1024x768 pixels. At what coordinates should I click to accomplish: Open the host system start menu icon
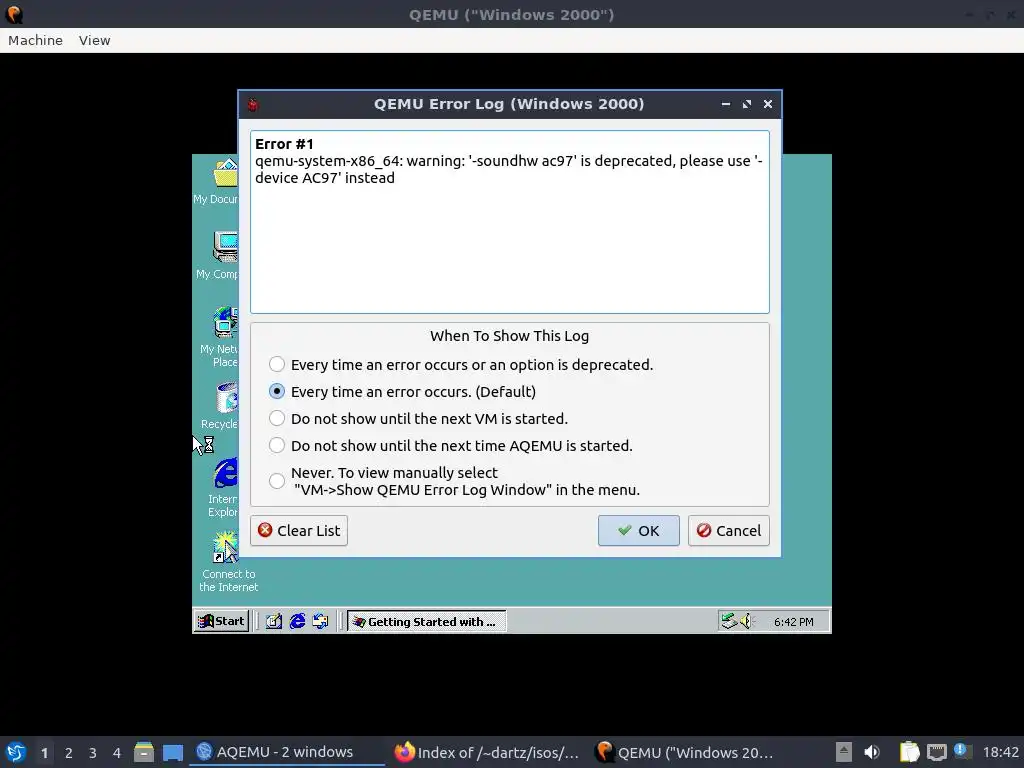click(x=16, y=752)
